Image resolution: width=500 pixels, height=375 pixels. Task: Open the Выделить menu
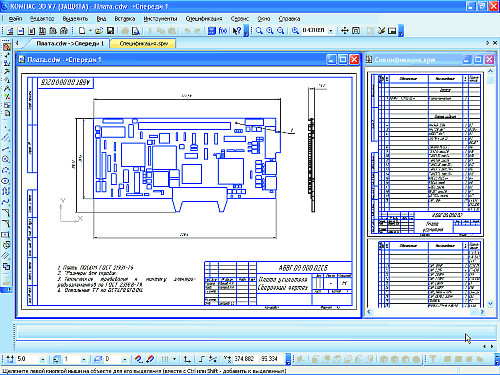coord(75,19)
